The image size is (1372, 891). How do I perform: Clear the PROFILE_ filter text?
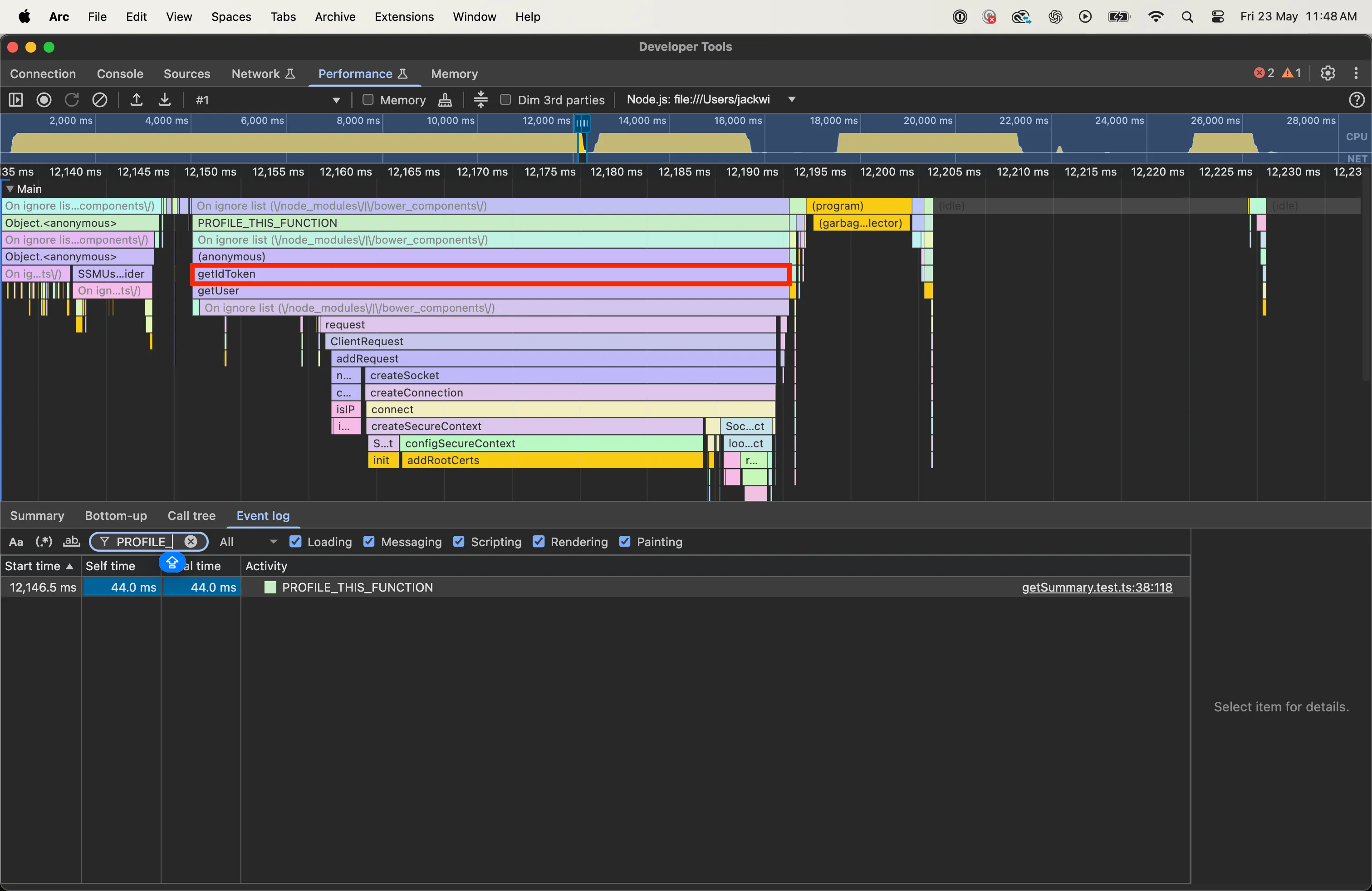(191, 542)
